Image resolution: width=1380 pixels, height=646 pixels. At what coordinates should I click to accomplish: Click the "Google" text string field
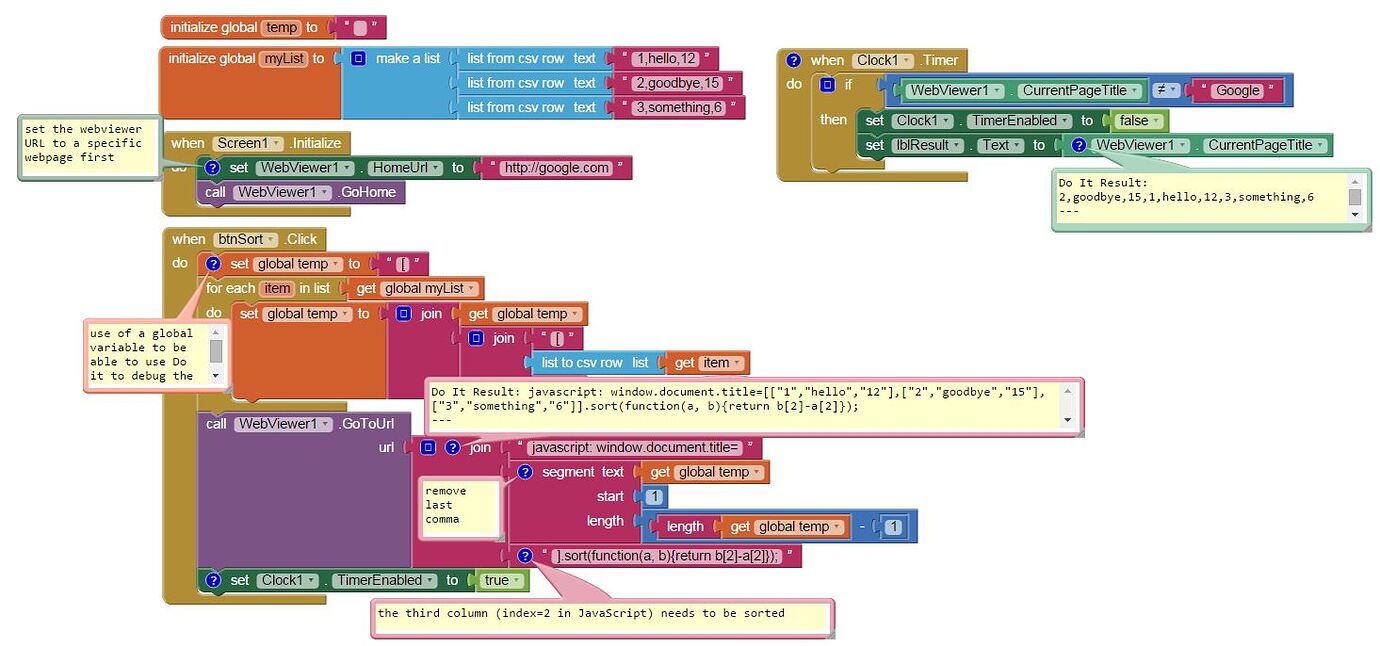(1237, 90)
